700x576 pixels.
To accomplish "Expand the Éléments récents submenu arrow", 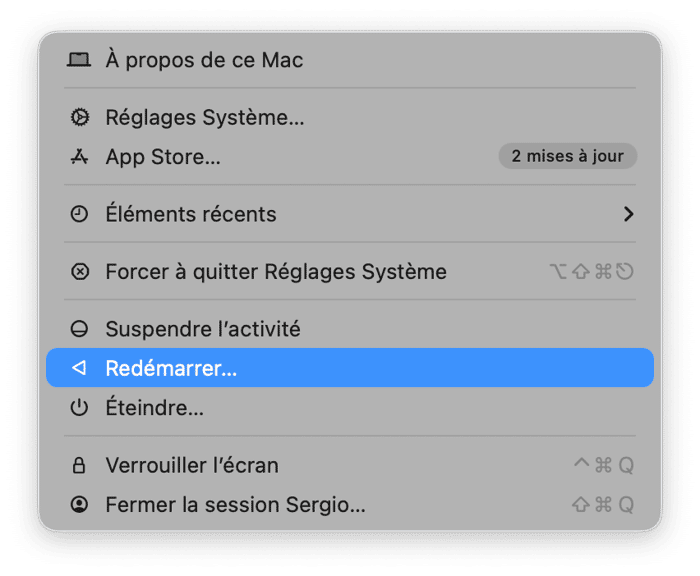I will coord(628,214).
